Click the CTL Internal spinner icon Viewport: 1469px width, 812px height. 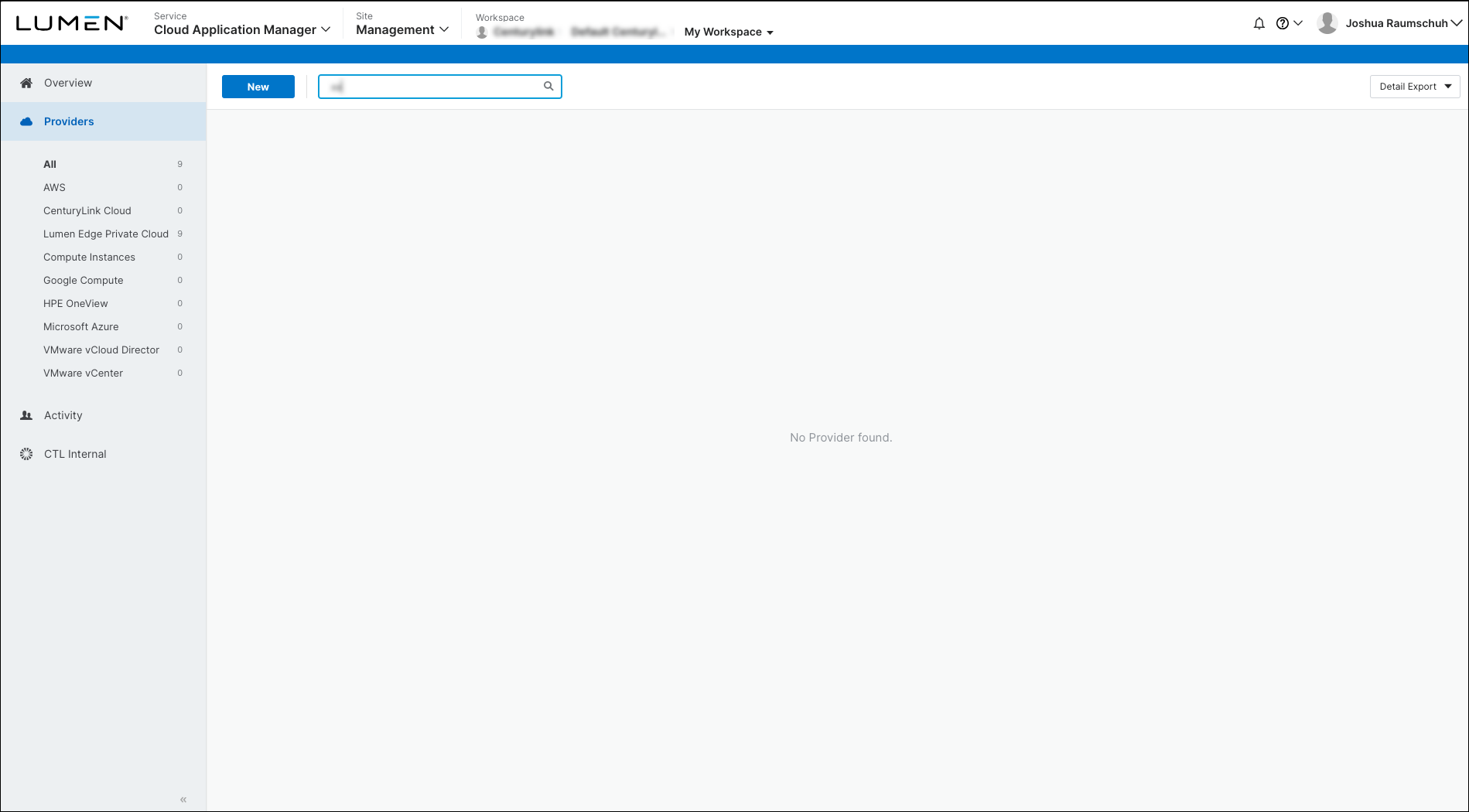click(26, 454)
